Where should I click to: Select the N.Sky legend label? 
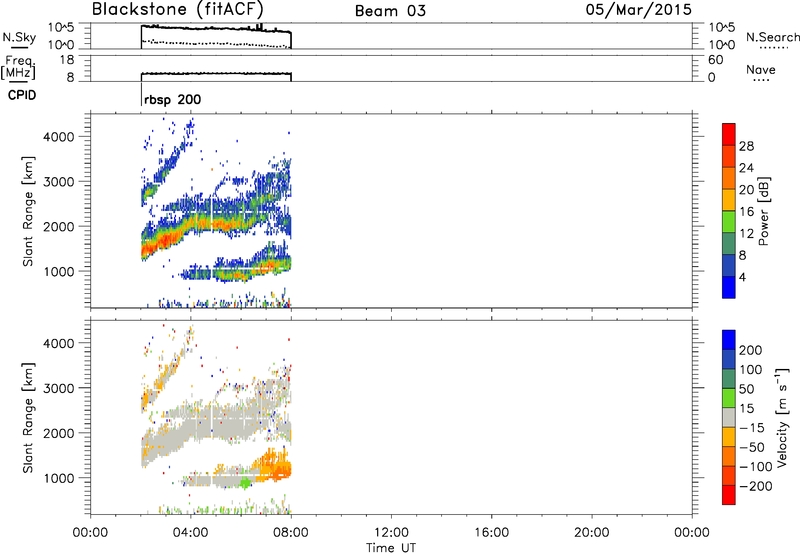tap(19, 37)
